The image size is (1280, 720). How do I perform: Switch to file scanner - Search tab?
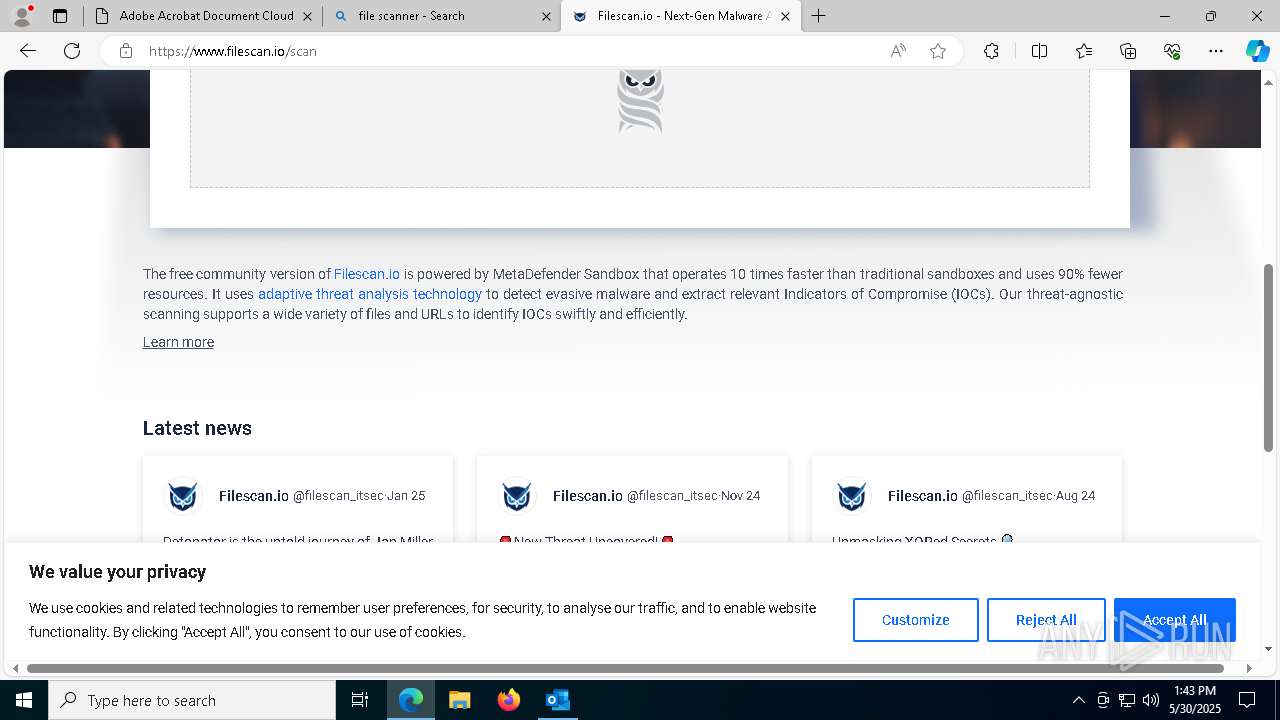coord(442,16)
